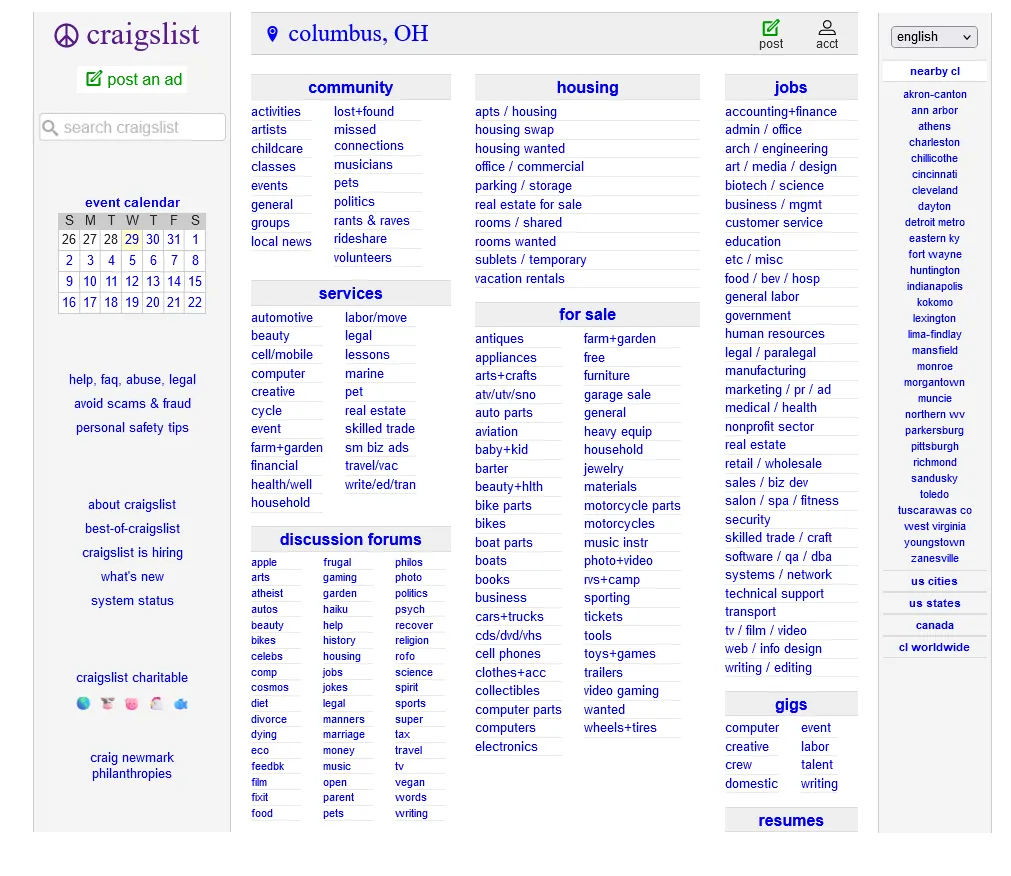Viewport: 1011px width, 876px height.
Task: Open the discussion forums header
Action: pos(350,539)
